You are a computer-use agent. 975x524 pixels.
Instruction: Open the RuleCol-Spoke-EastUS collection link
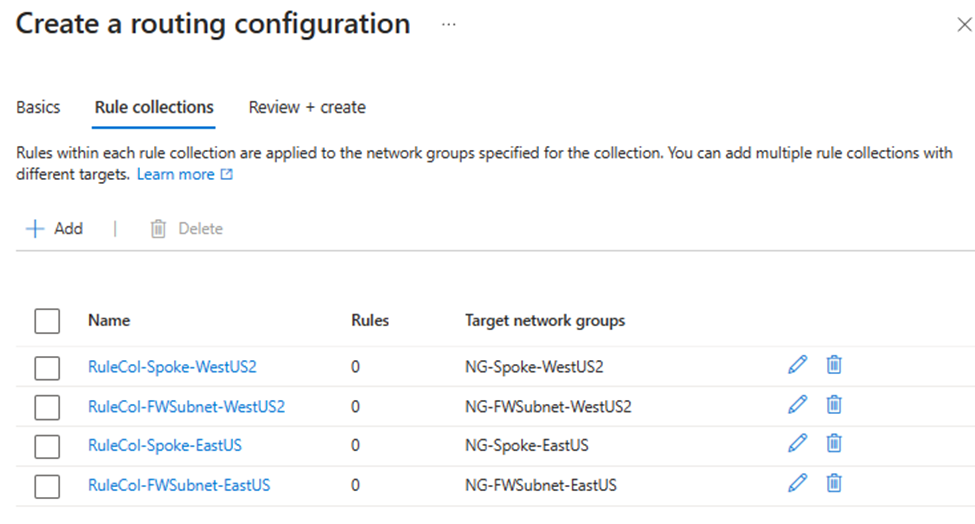[165, 446]
